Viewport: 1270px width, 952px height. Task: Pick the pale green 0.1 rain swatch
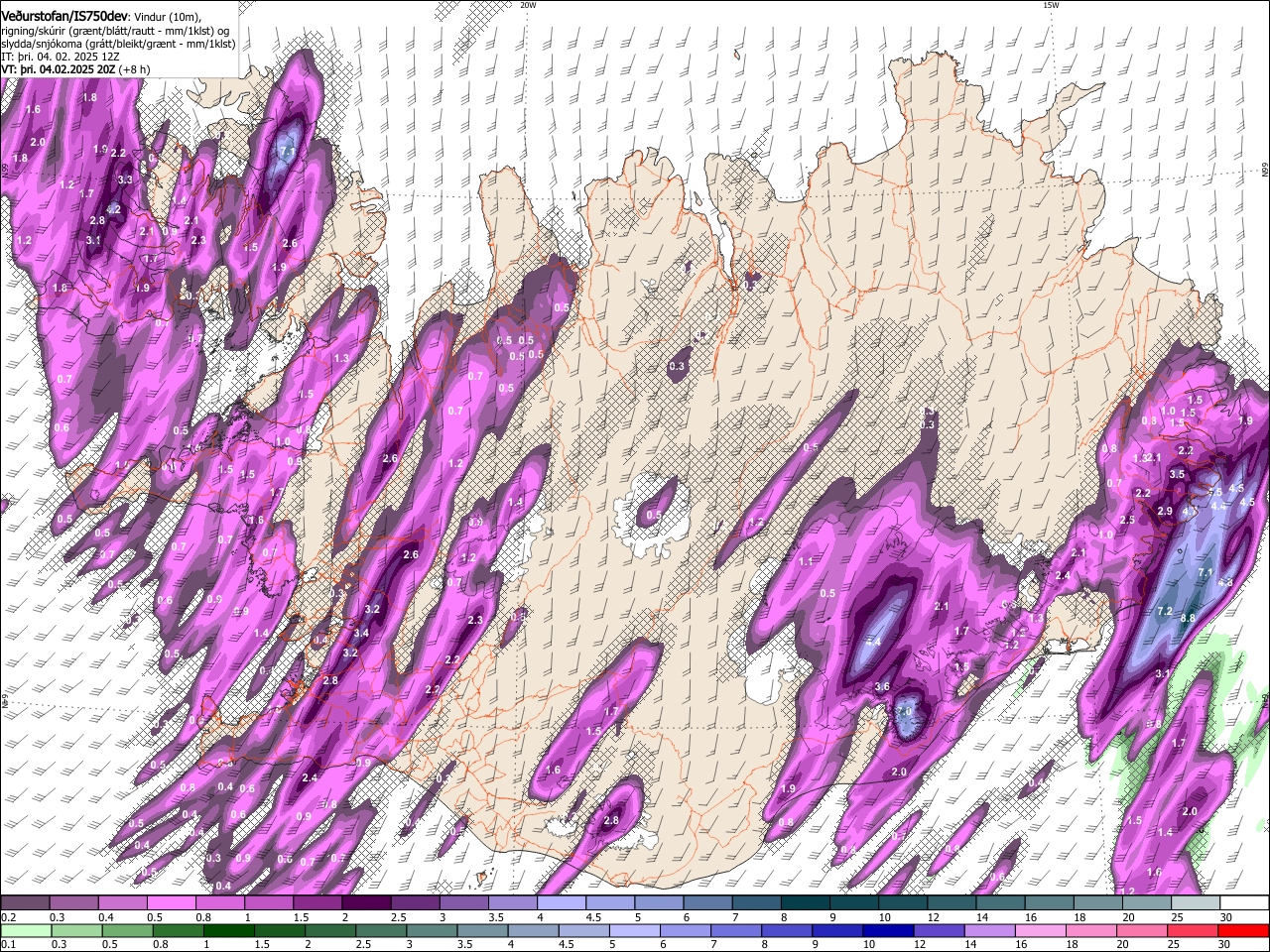point(26,931)
